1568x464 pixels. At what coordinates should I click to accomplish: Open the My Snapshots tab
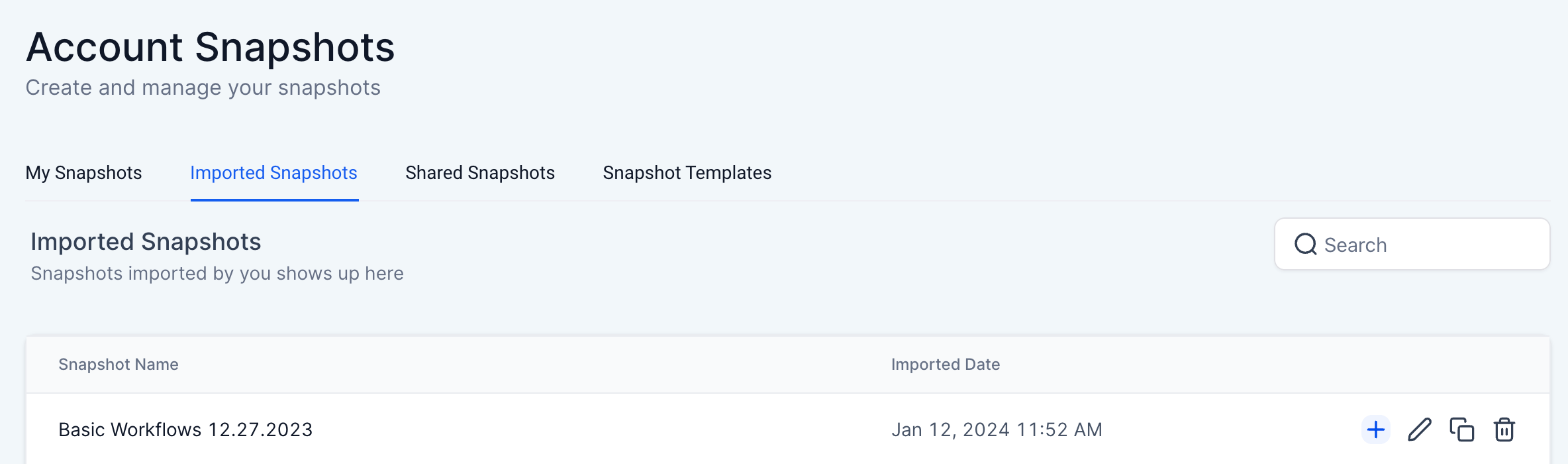pos(83,173)
